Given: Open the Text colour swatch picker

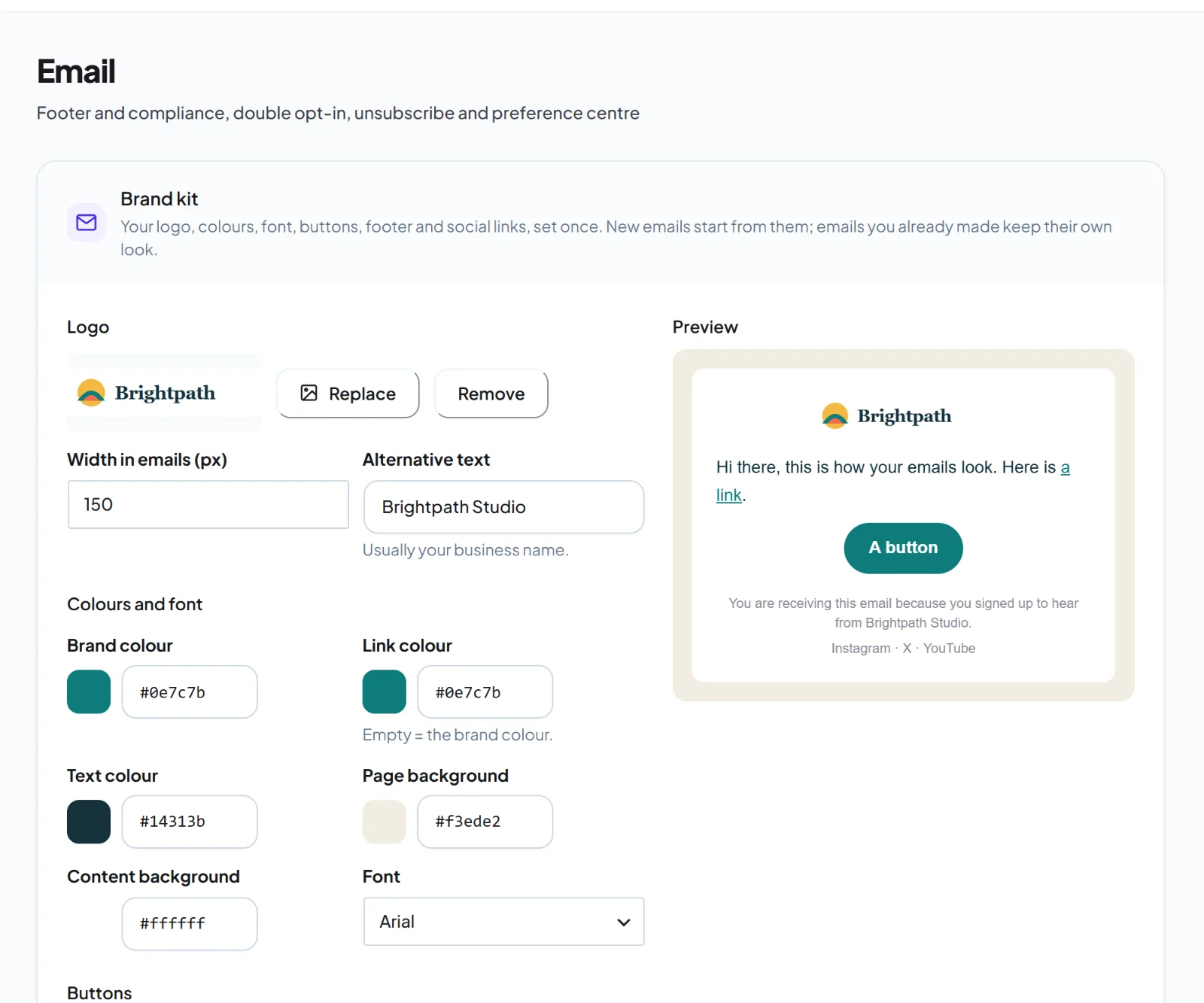Looking at the screenshot, I should pyautogui.click(x=89, y=822).
